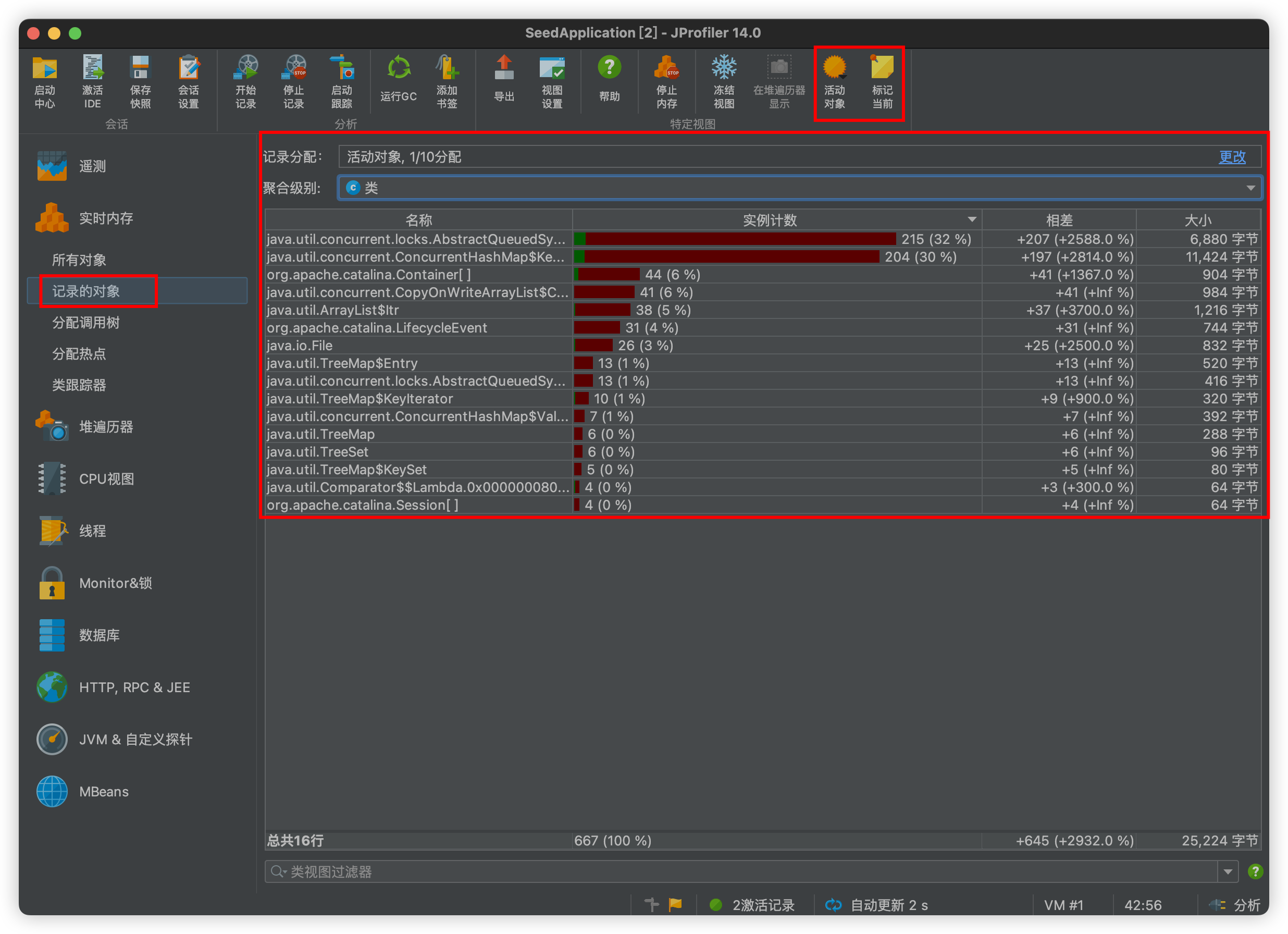Select 分配热点 view
1288x934 pixels.
(x=79, y=353)
